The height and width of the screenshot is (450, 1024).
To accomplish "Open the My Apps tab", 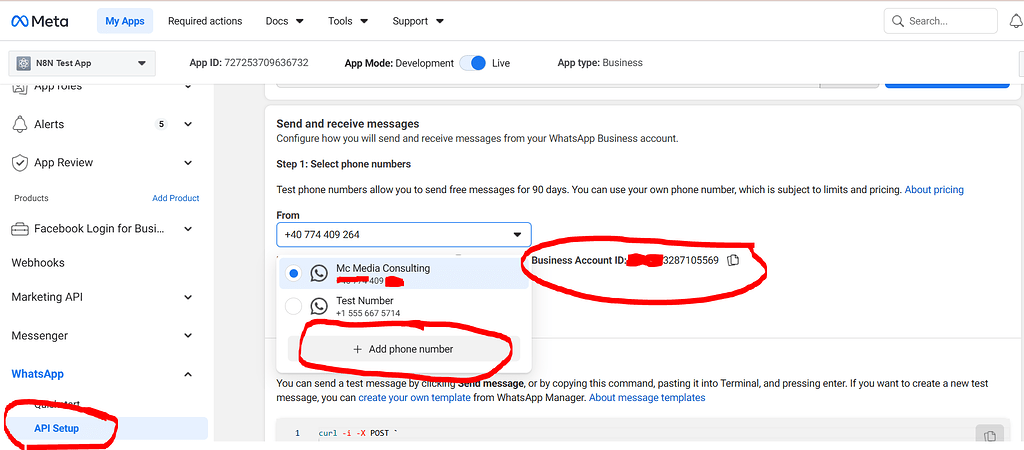I will (x=125, y=21).
